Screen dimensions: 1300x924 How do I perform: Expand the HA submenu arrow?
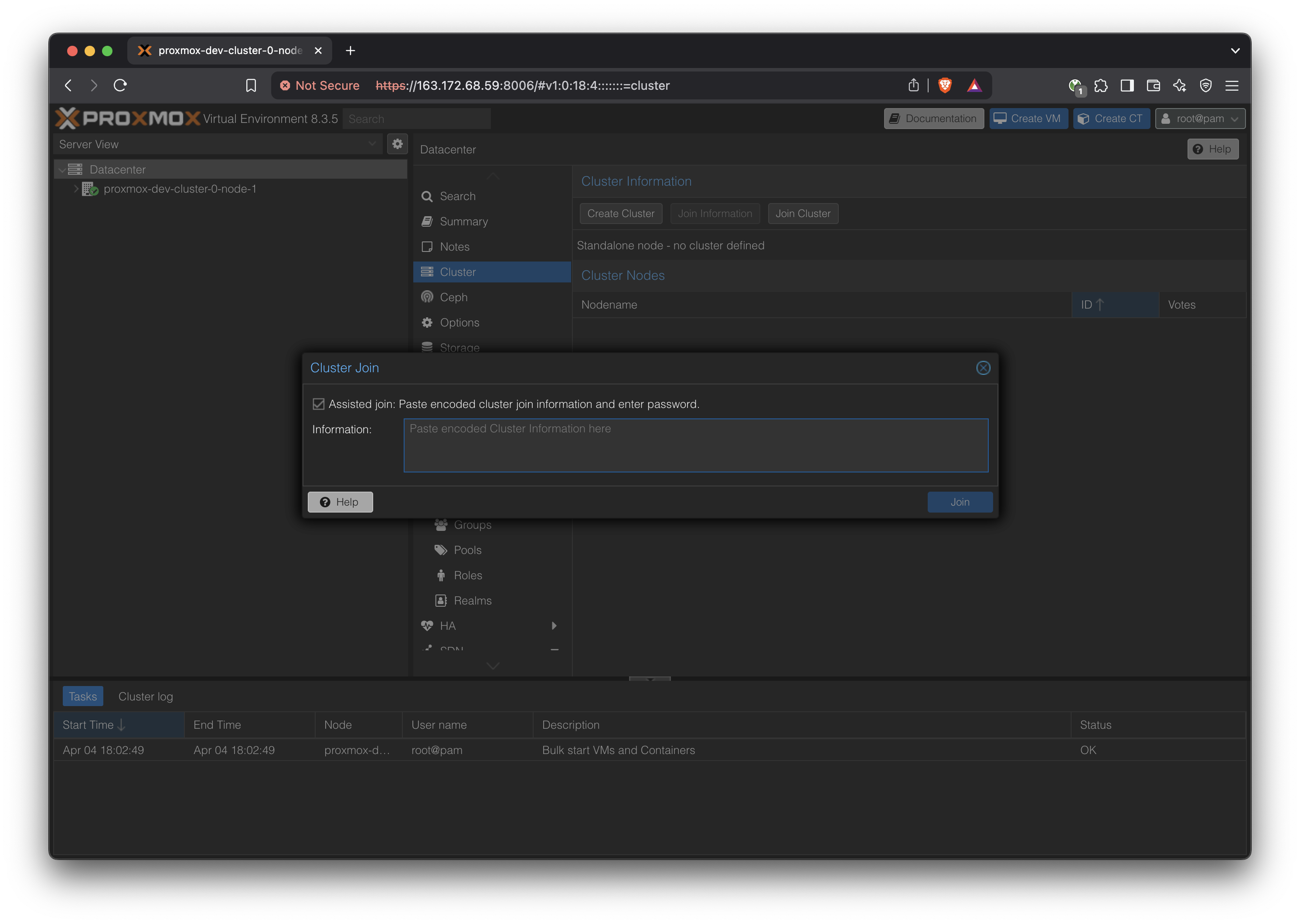tap(554, 626)
